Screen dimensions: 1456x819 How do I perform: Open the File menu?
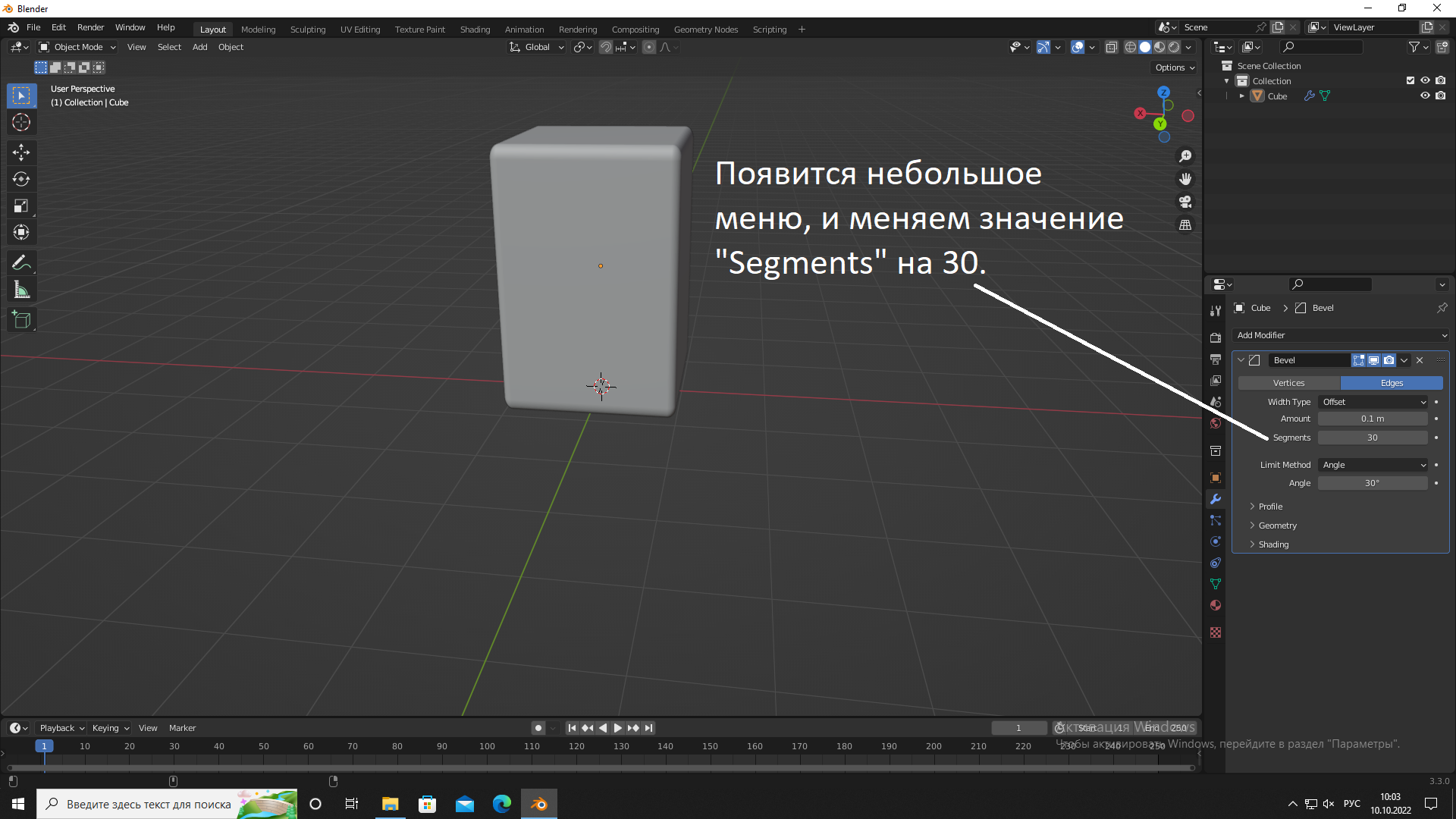click(x=33, y=27)
